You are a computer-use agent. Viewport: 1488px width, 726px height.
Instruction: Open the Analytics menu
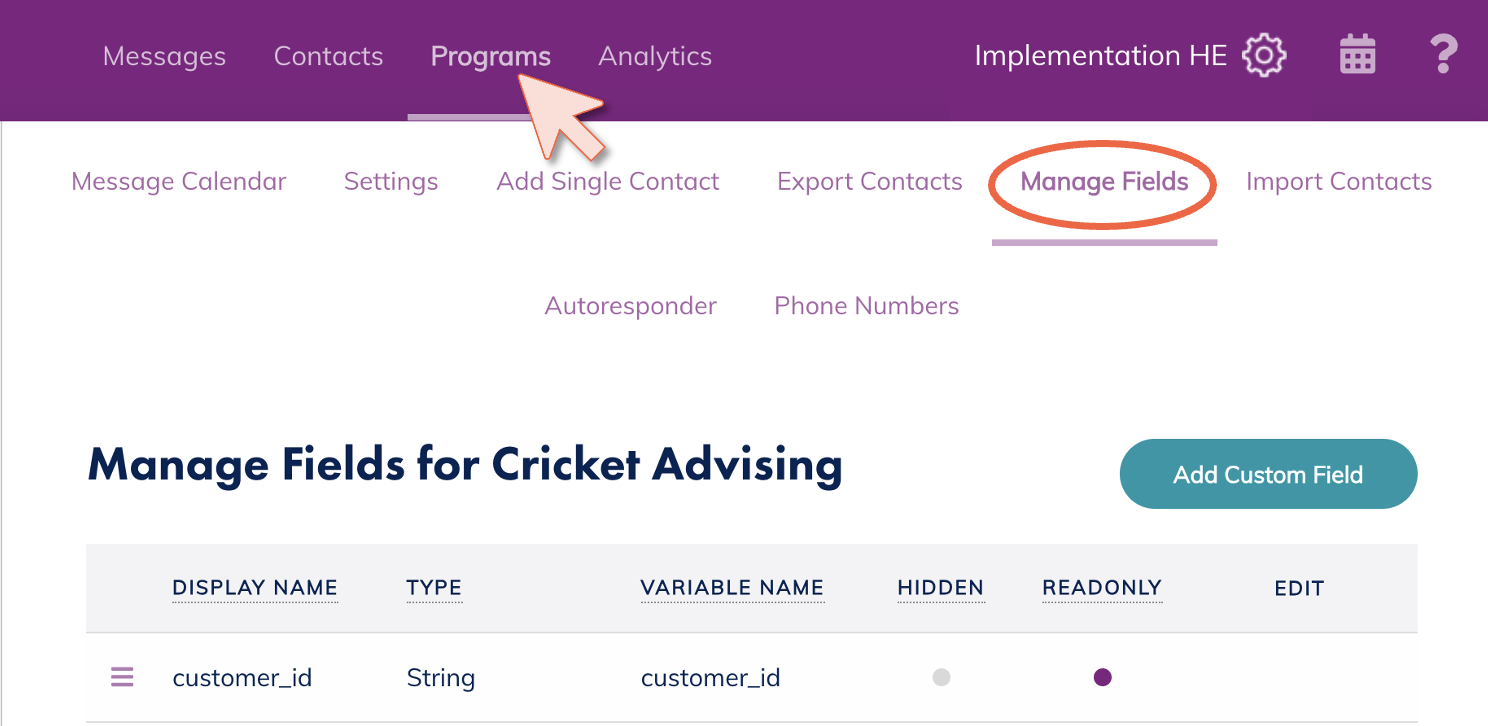(655, 56)
